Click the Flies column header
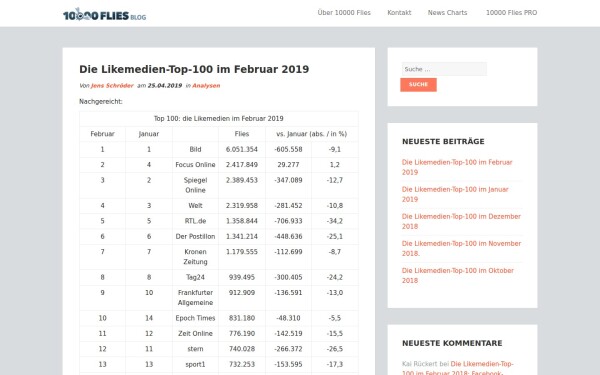Screen dimensions: 600x375 (242, 134)
